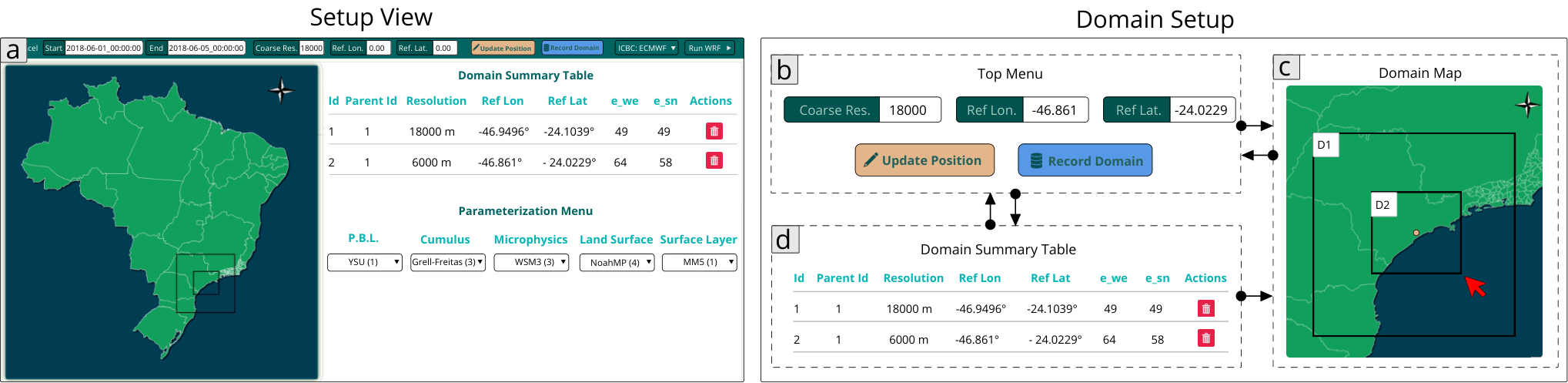The width and height of the screenshot is (1568, 383).
Task: Click the Cumulus label
Action: point(445,240)
